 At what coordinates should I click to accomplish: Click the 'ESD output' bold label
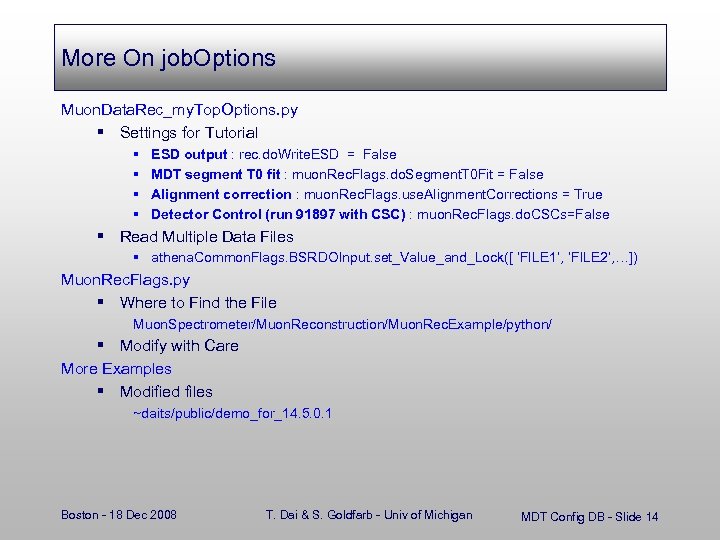(189, 154)
